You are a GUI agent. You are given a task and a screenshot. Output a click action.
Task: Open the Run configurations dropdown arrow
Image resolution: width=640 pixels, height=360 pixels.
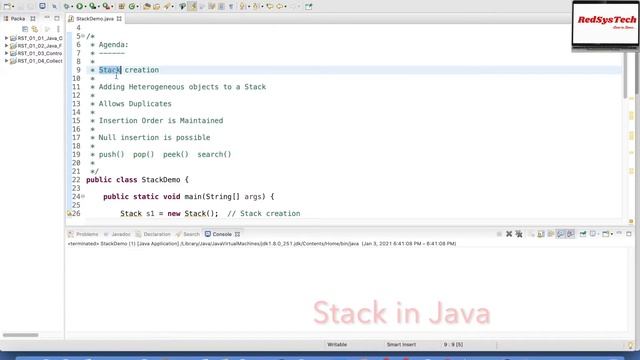click(85, 7)
